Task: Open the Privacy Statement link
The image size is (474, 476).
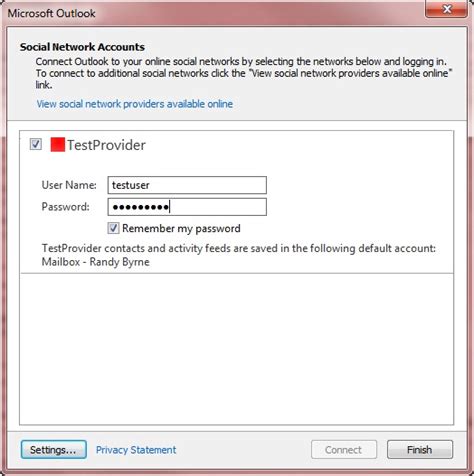Action: coord(136,450)
